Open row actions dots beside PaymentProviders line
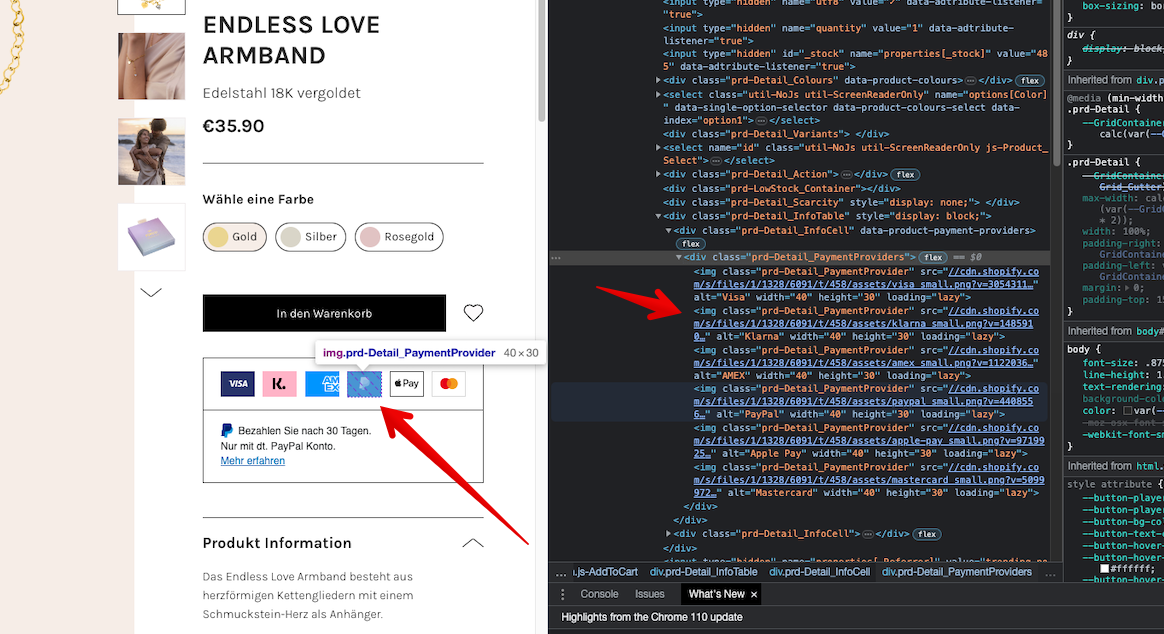The width and height of the screenshot is (1164, 634). (x=556, y=258)
